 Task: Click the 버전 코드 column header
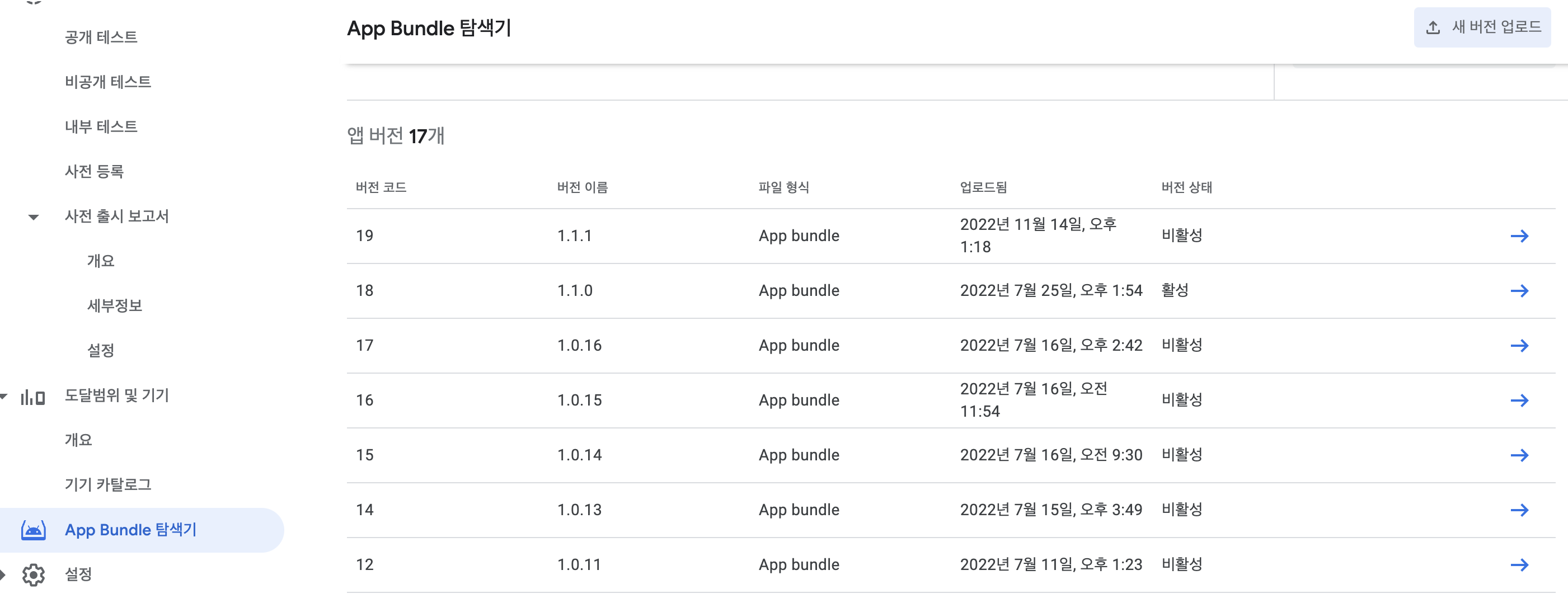[381, 187]
